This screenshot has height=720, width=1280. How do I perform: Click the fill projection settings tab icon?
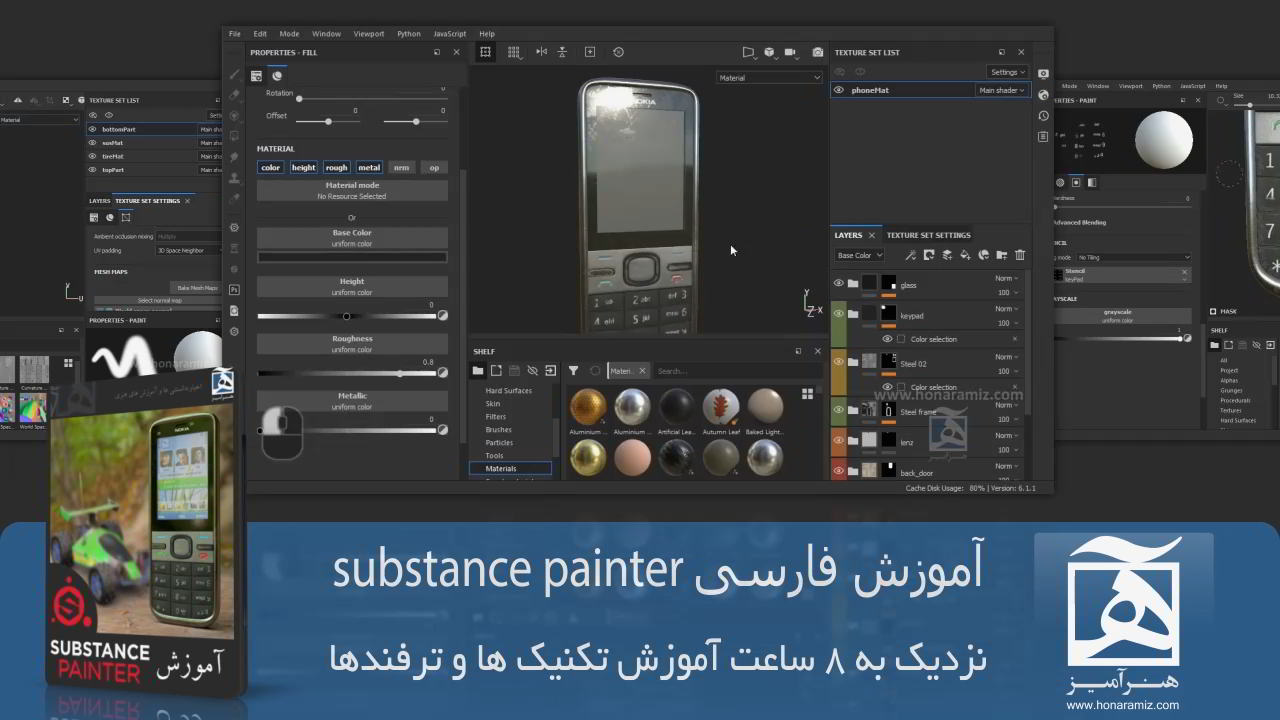(x=257, y=76)
